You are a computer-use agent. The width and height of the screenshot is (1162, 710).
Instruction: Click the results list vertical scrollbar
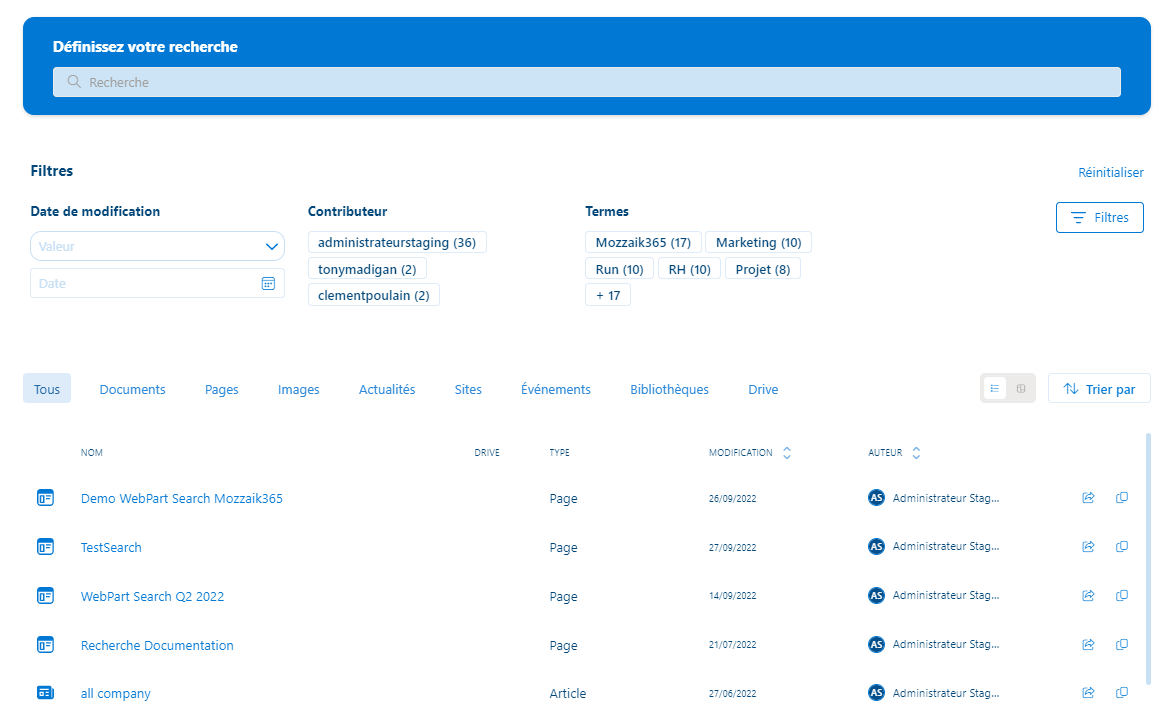pyautogui.click(x=1148, y=560)
